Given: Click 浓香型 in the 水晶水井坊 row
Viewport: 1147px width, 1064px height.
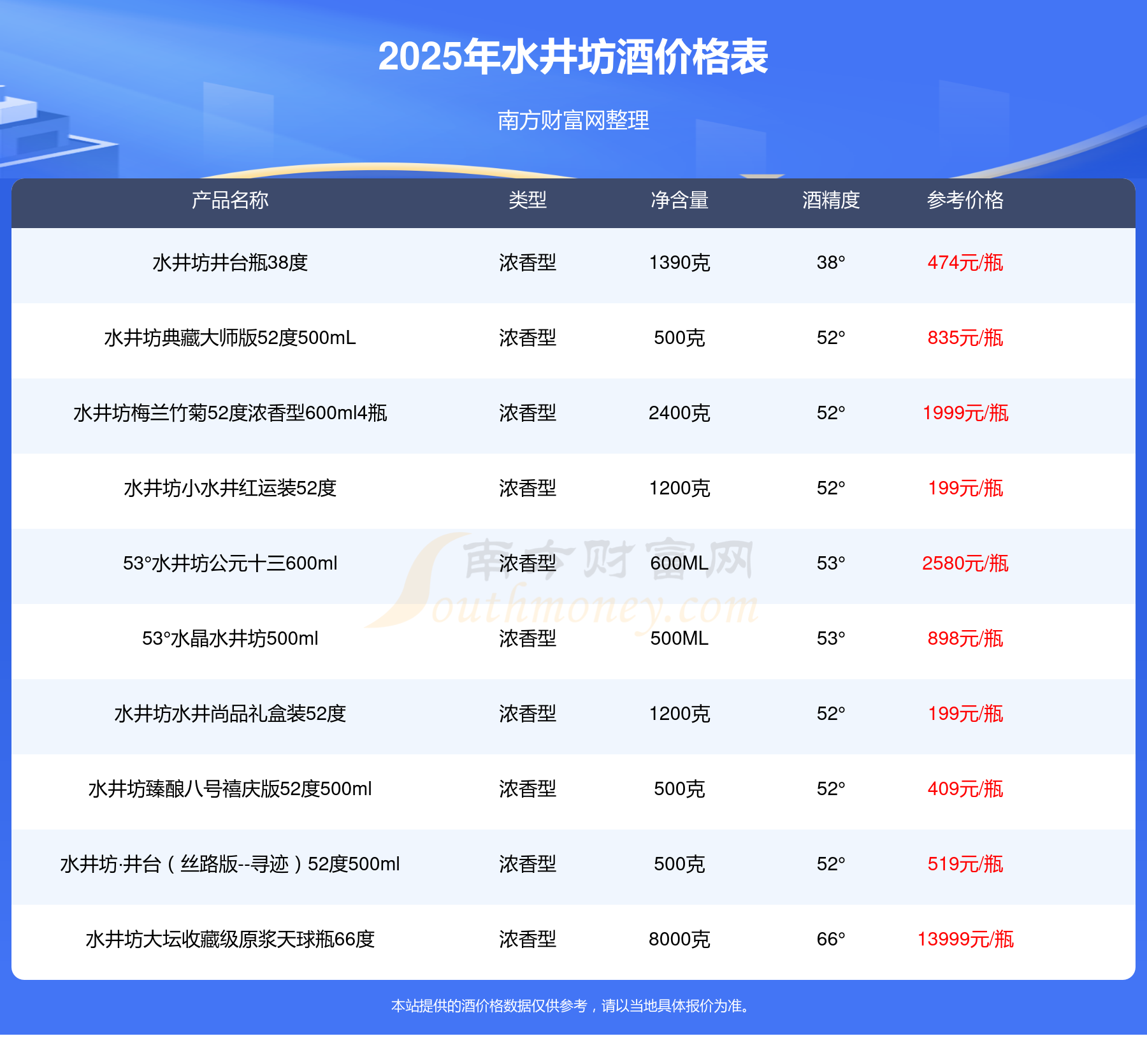Looking at the screenshot, I should pyautogui.click(x=528, y=638).
